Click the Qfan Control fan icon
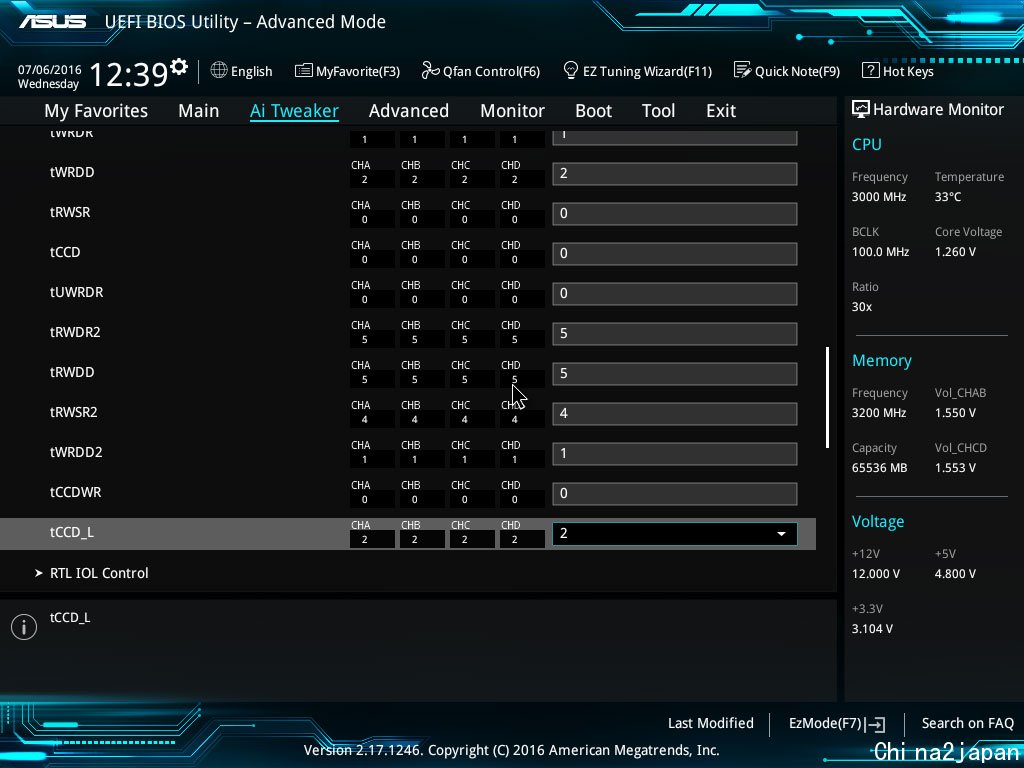The width and height of the screenshot is (1024, 768). click(x=430, y=70)
